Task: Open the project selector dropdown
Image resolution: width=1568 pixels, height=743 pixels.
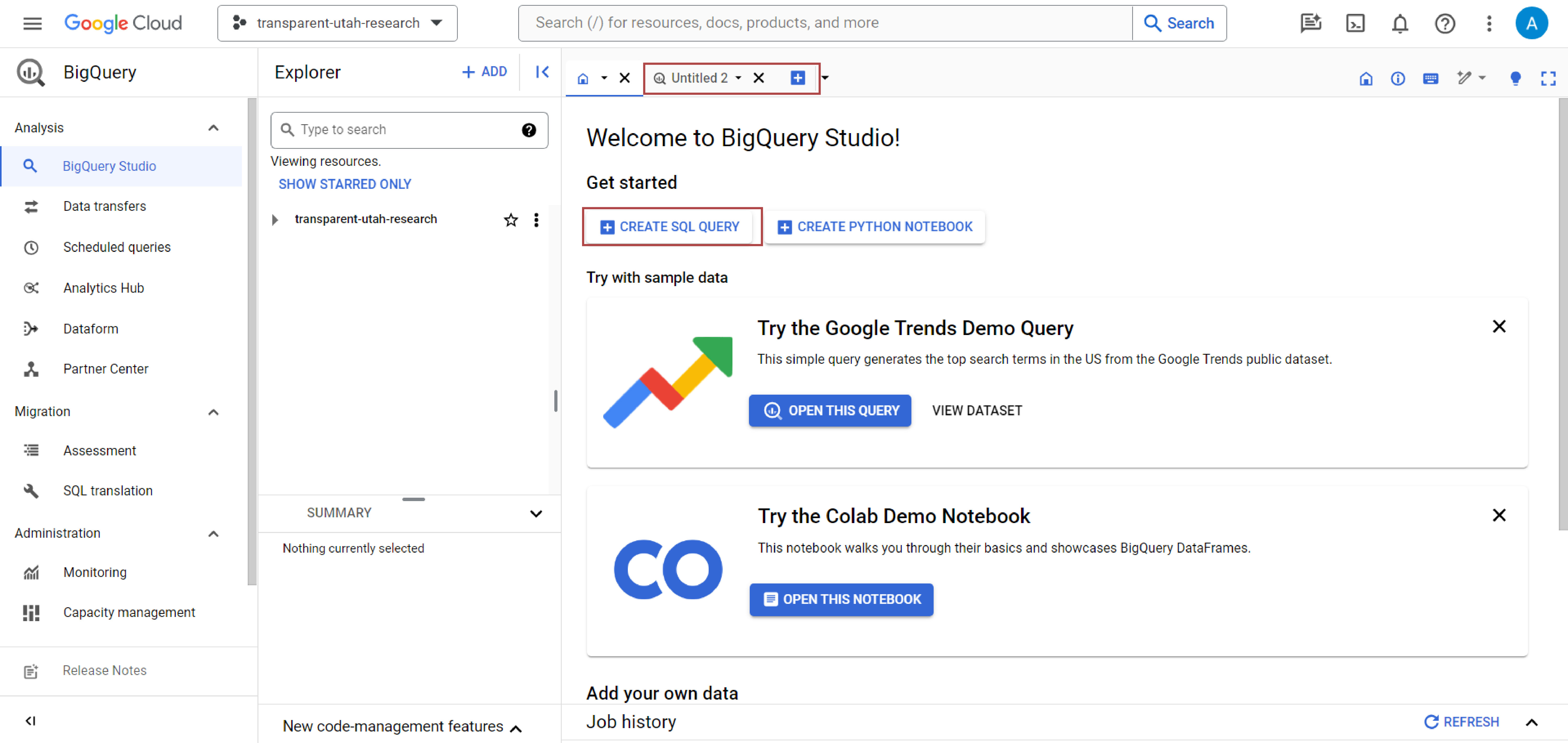Action: coord(337,23)
